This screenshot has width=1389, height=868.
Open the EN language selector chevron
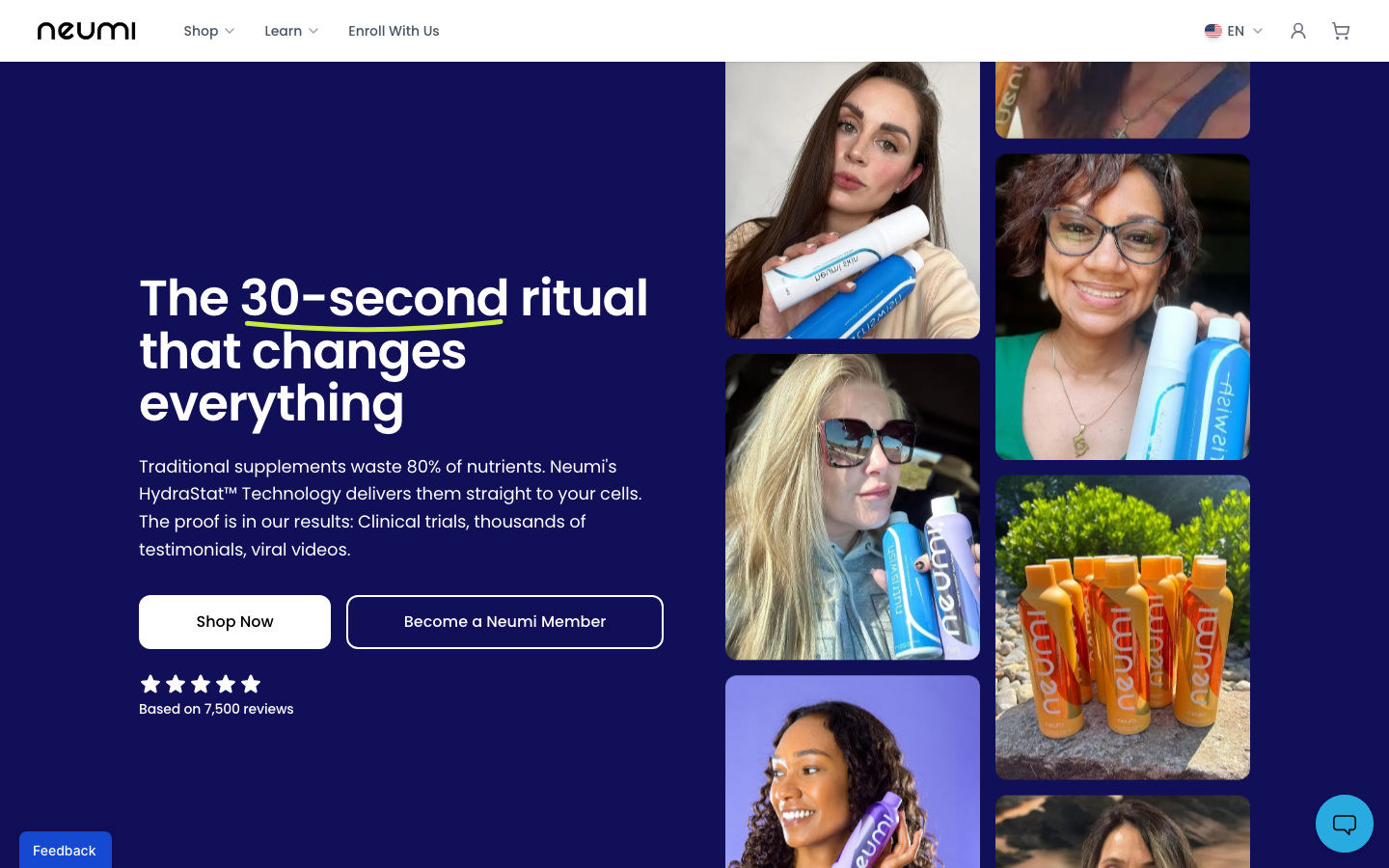pyautogui.click(x=1258, y=31)
